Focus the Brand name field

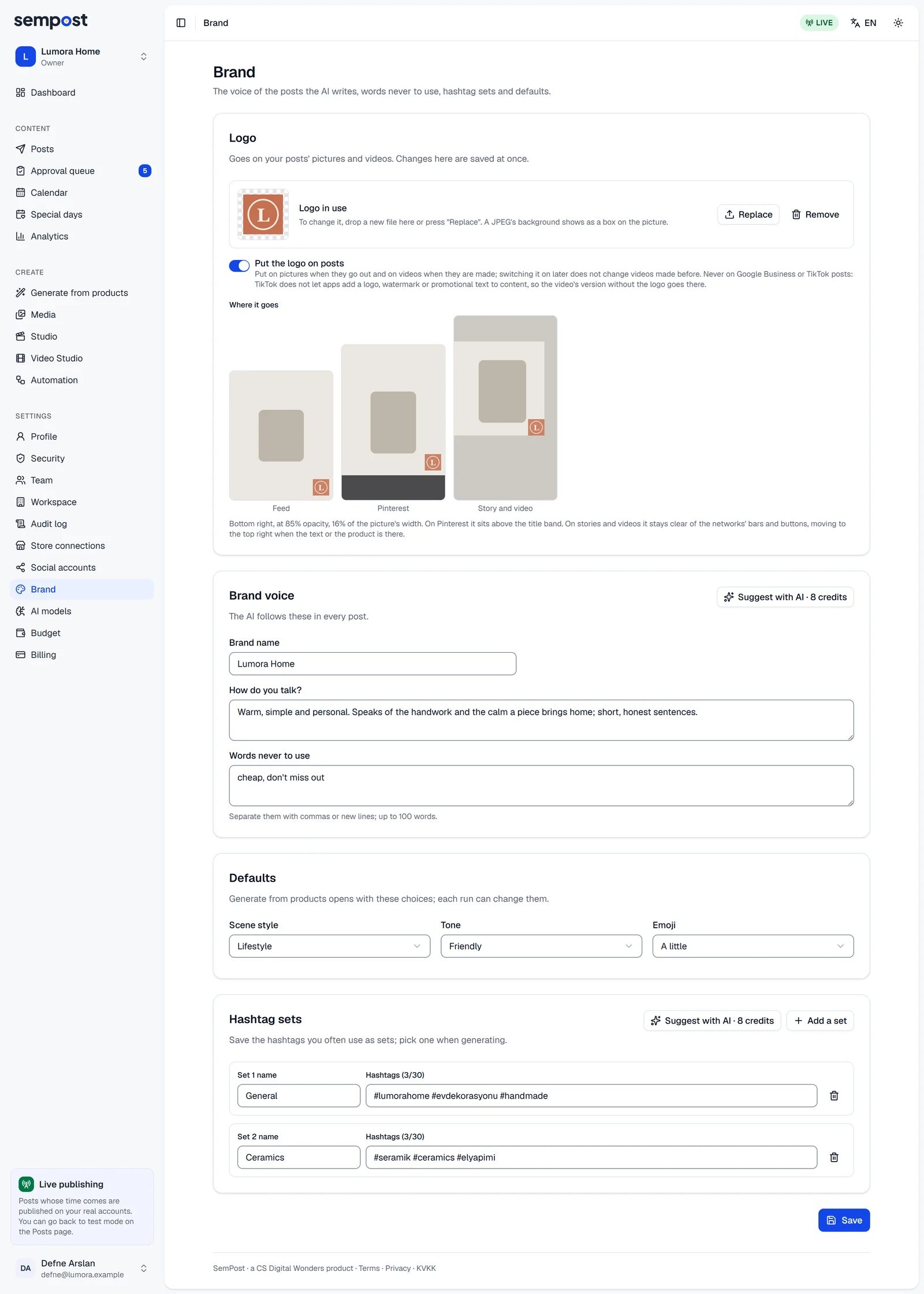point(372,664)
